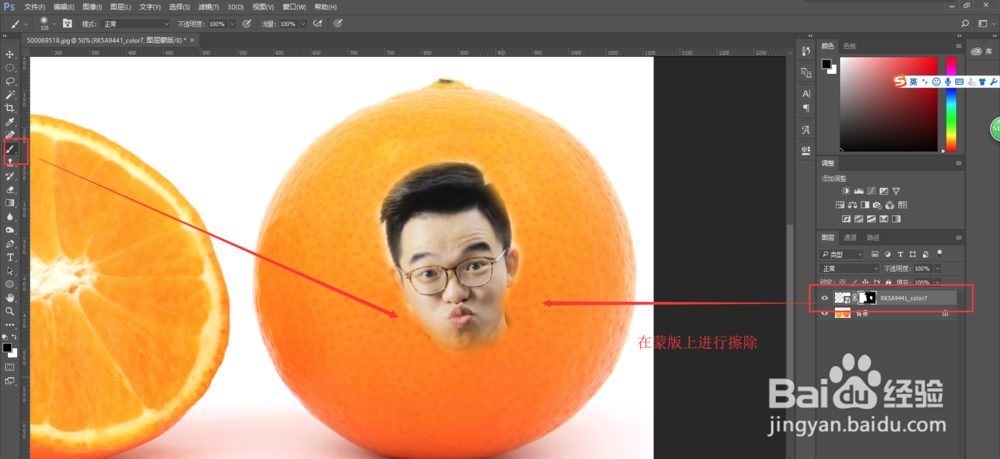Add a Photo Filter adjustment
The image size is (1000, 459).
click(878, 205)
